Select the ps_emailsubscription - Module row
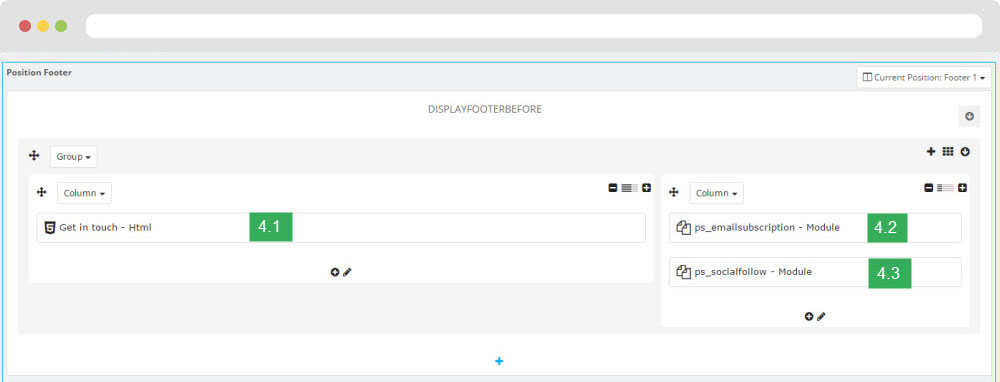 (815, 228)
